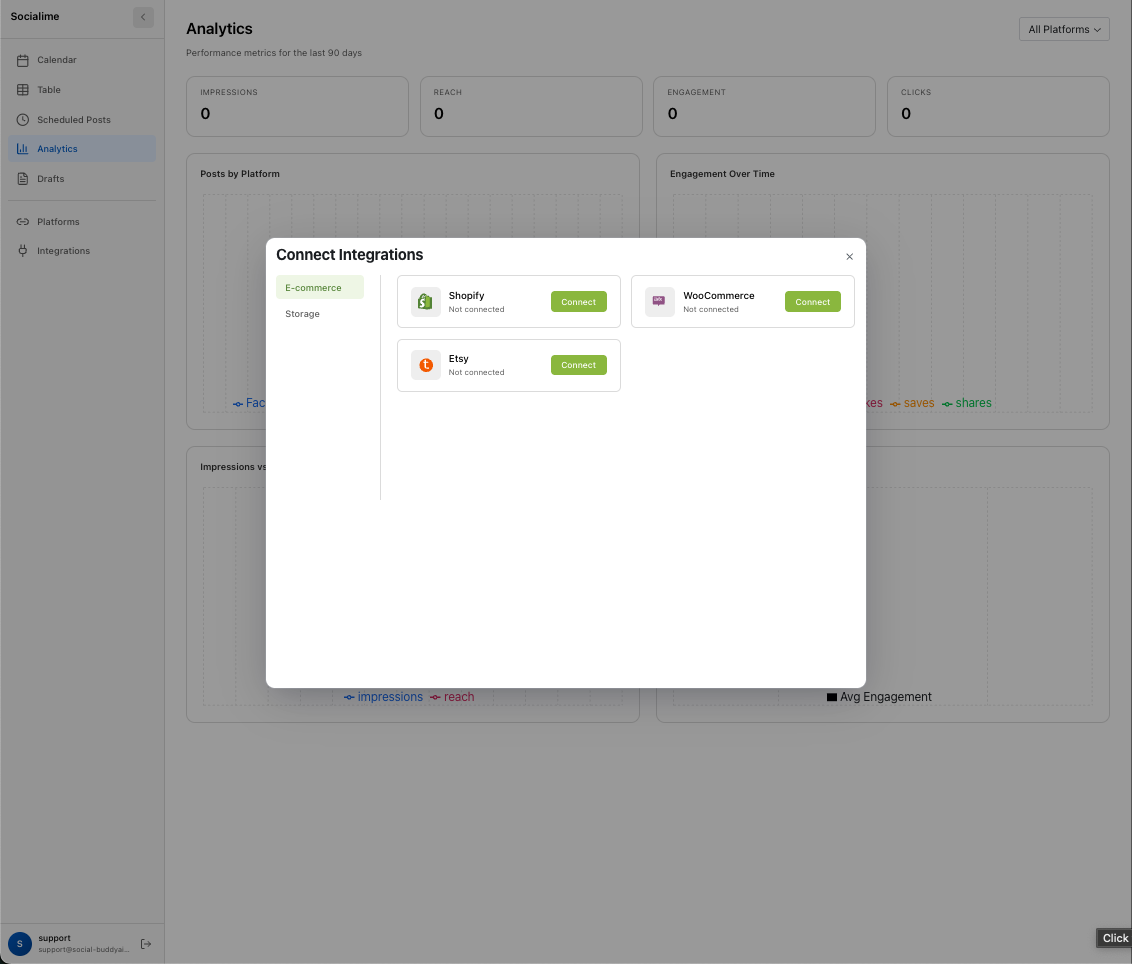Open the Calendar view in sidebar

point(21,60)
